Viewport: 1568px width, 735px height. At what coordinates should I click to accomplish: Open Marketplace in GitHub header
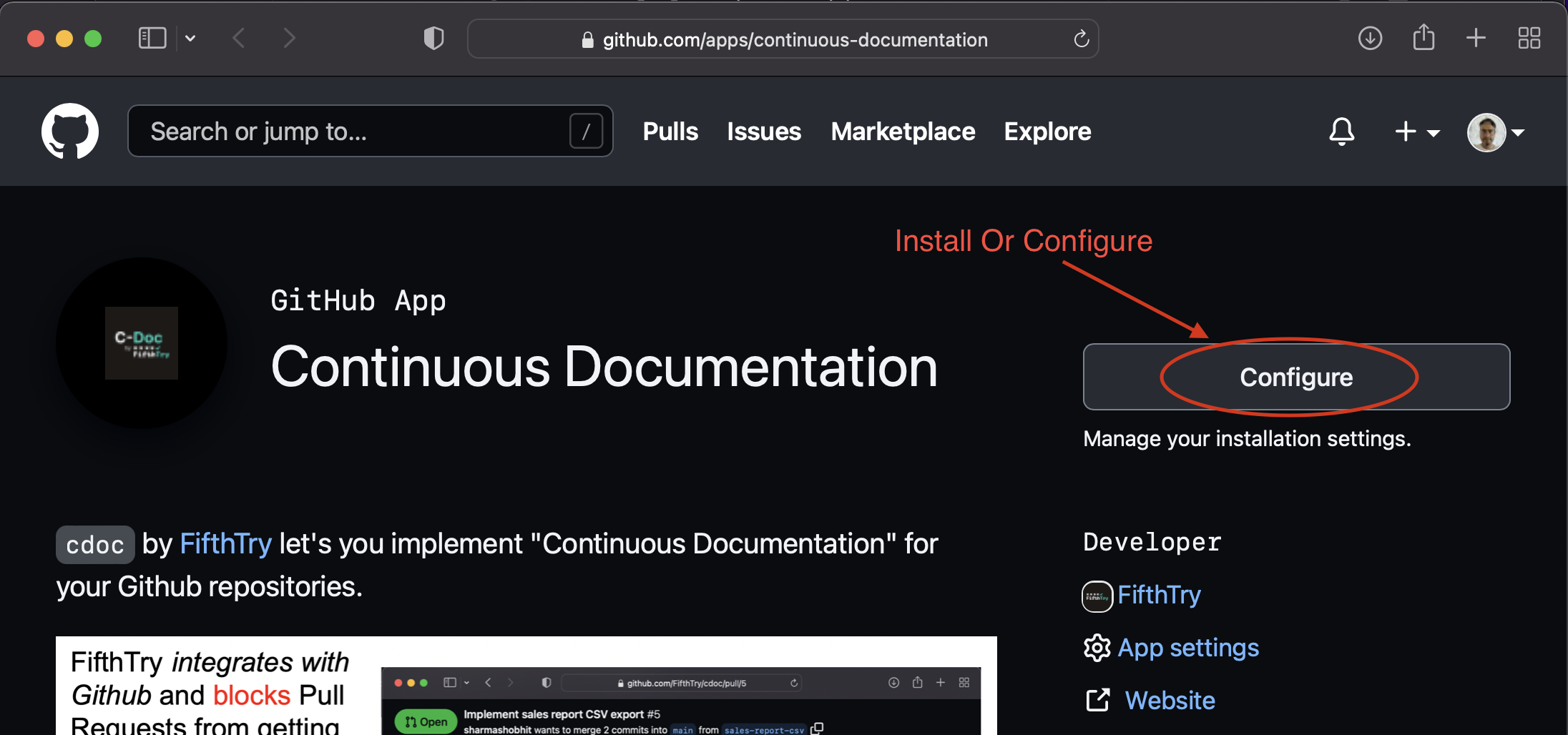[903, 132]
